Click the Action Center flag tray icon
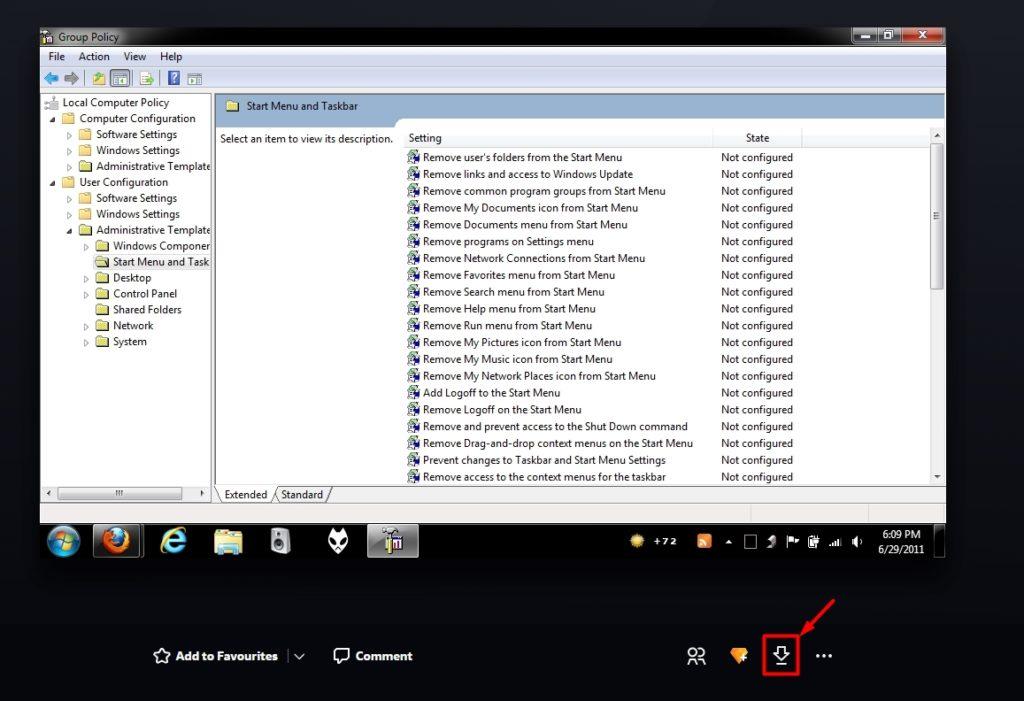Image resolution: width=1024 pixels, height=701 pixels. click(x=792, y=541)
